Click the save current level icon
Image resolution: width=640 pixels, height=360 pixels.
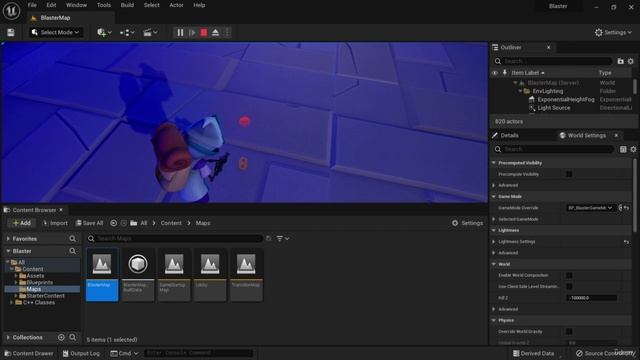tap(11, 33)
